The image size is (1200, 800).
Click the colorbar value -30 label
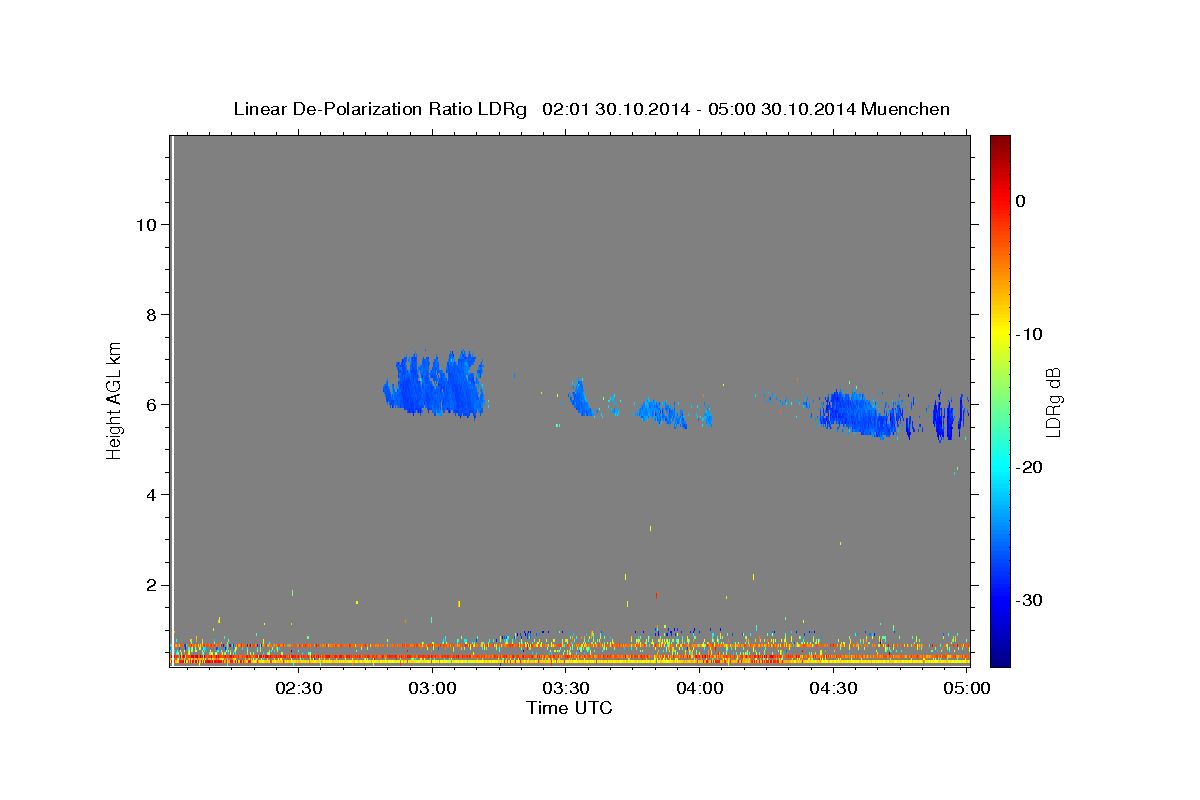1031,600
